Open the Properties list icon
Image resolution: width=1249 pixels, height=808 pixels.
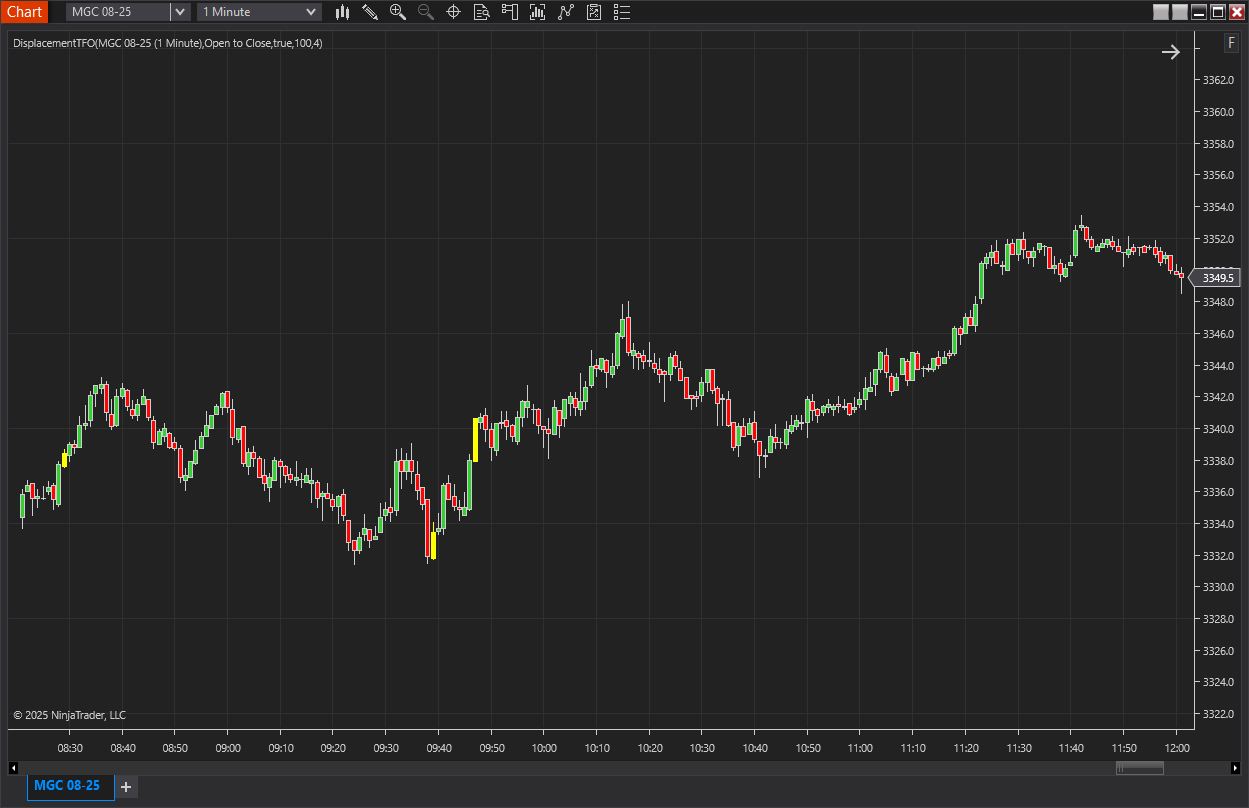[x=622, y=12]
